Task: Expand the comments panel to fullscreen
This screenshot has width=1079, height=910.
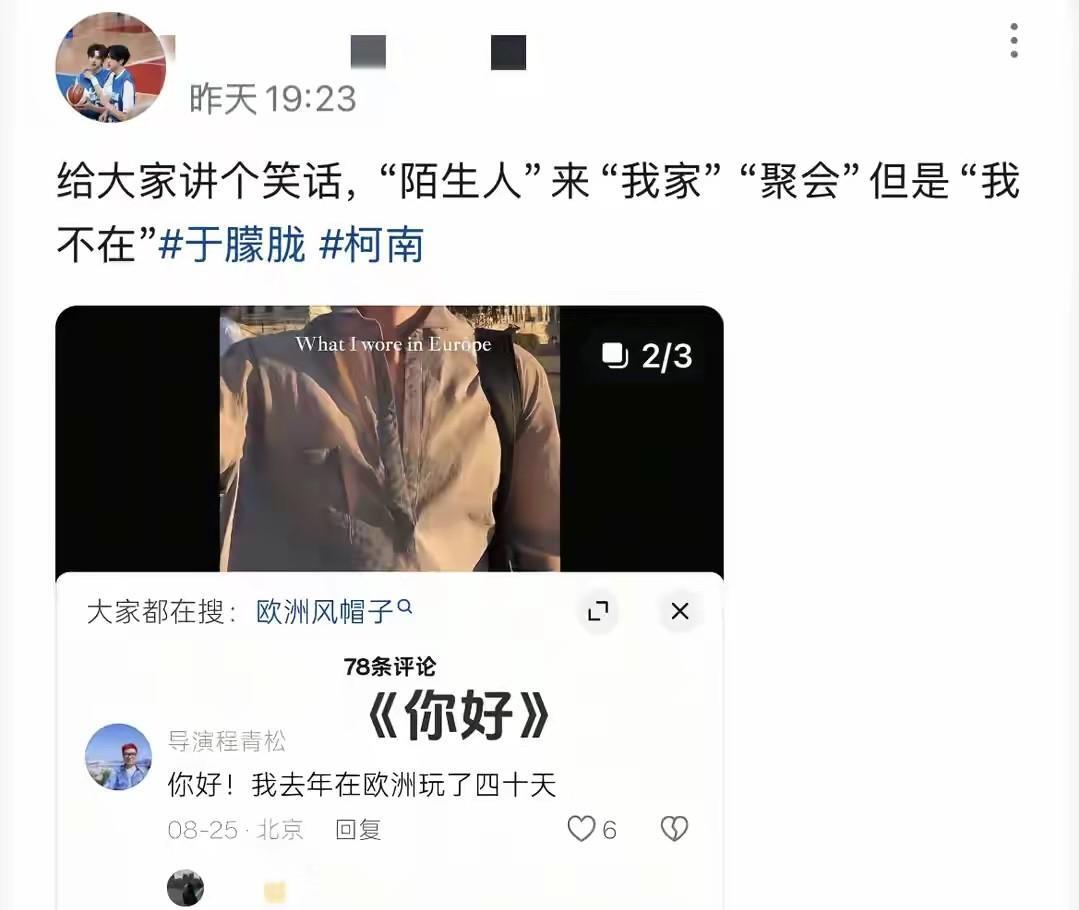Action: [x=598, y=611]
